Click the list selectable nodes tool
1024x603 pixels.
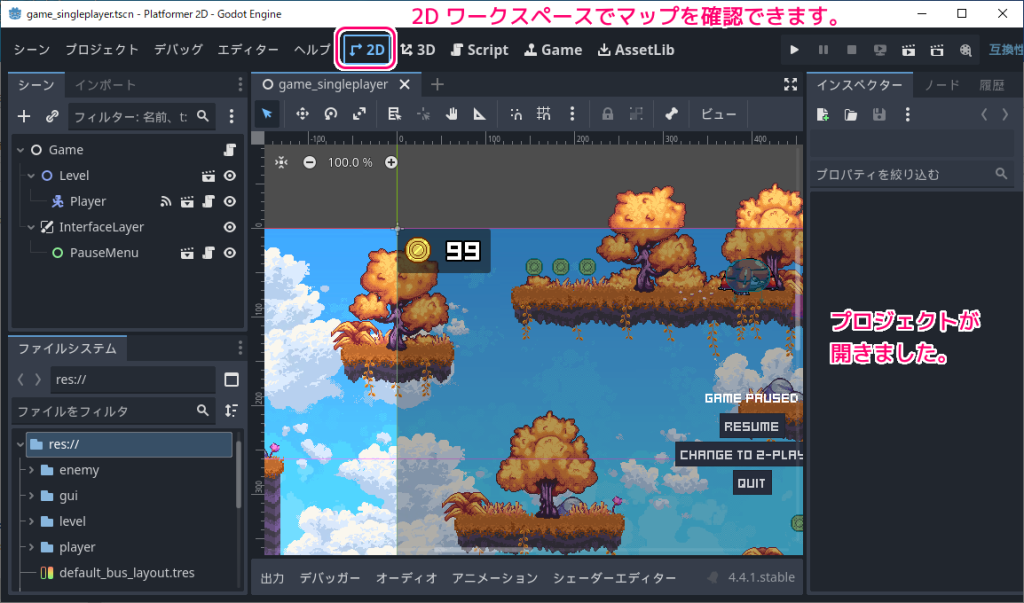tap(394, 114)
